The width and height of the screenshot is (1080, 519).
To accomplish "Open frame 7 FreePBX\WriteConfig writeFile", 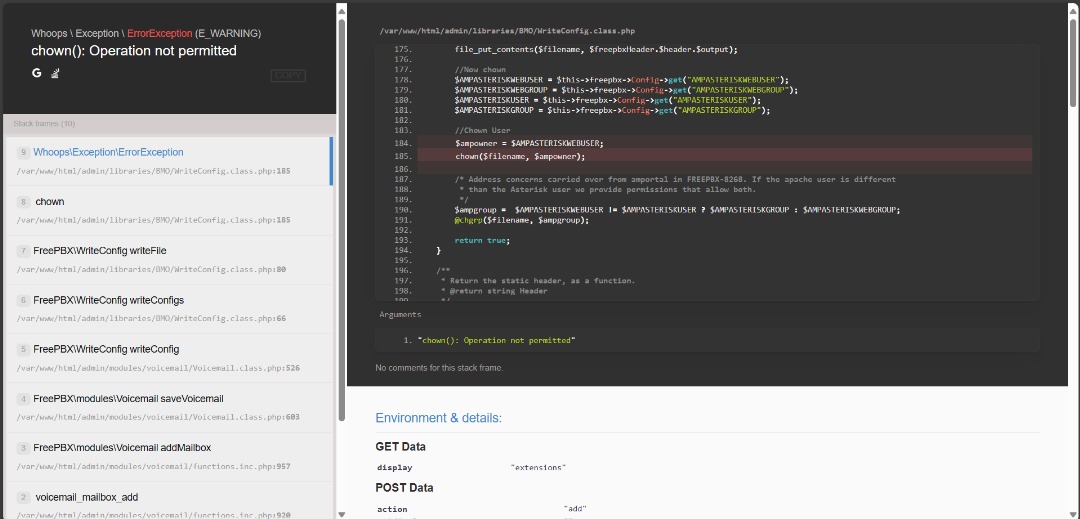I will (x=169, y=260).
